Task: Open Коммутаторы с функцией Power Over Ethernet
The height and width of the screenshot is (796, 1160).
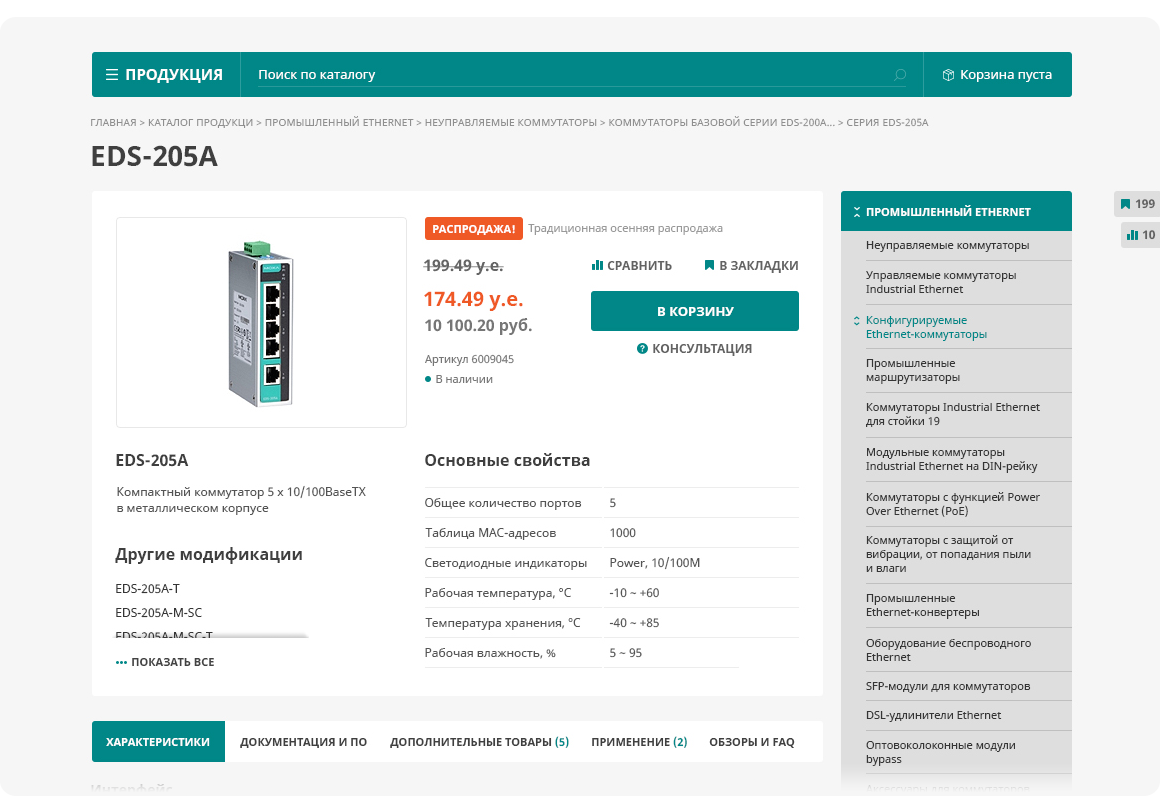Action: (953, 504)
